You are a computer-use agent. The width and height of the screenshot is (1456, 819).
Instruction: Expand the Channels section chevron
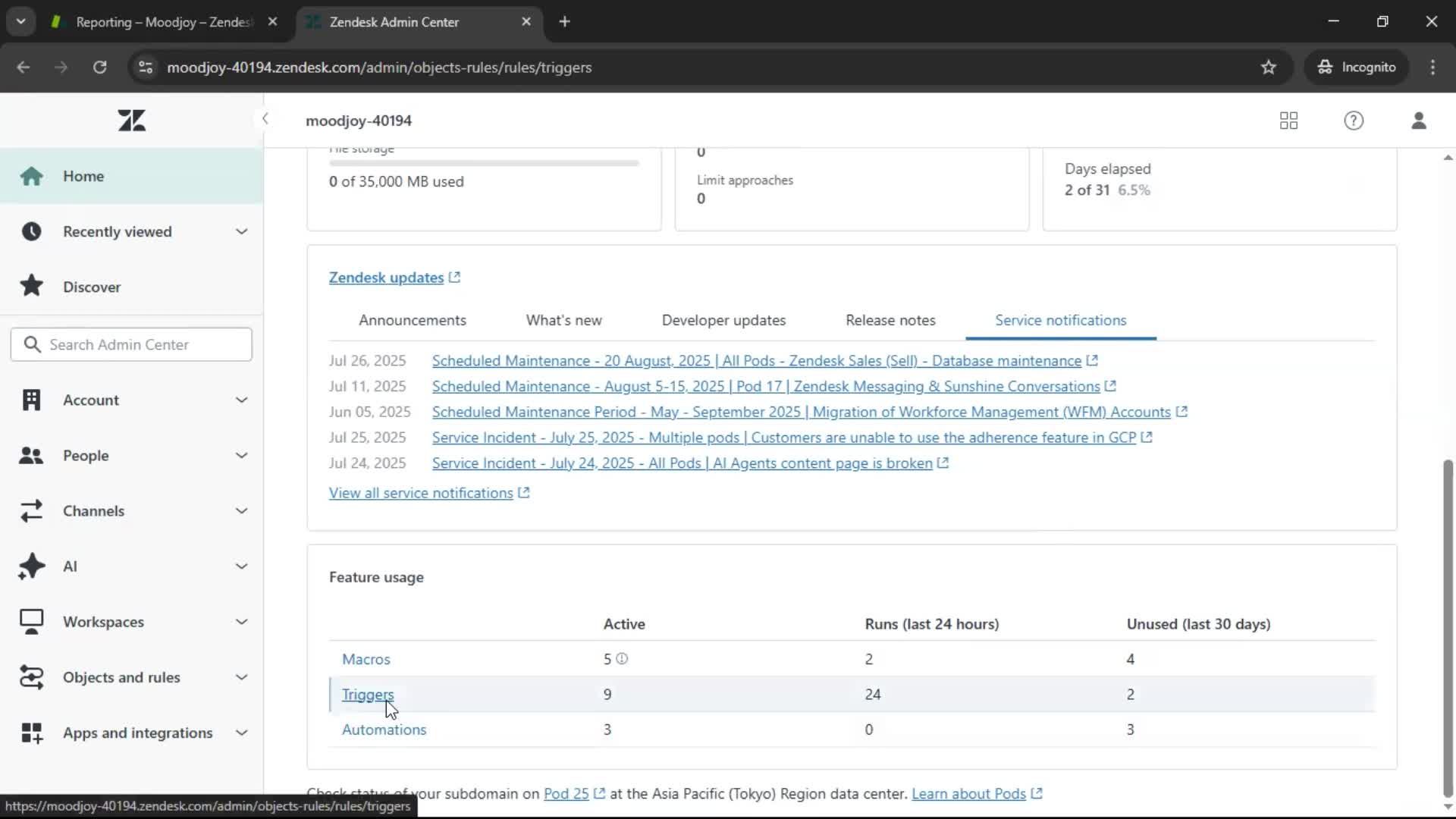(x=241, y=511)
